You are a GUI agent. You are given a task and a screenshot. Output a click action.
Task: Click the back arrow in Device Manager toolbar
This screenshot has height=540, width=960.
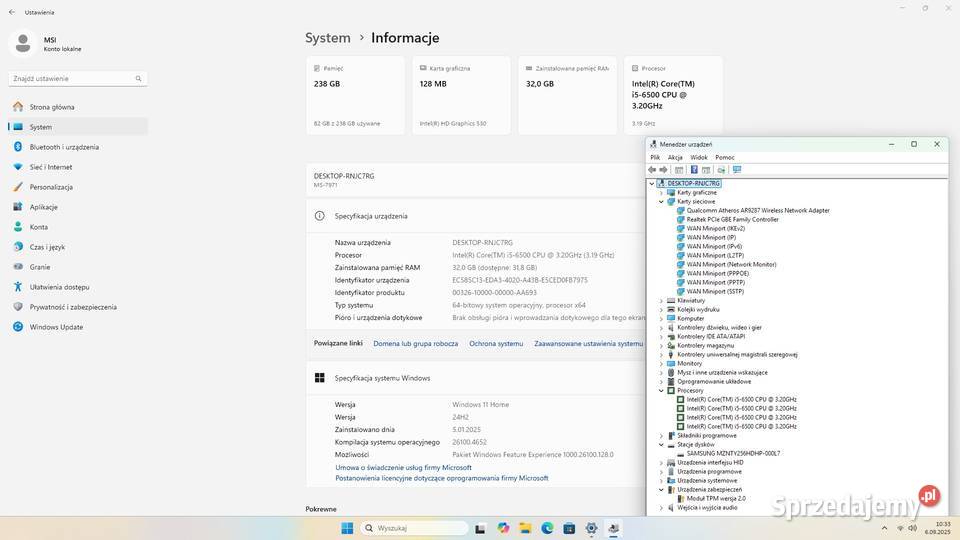(652, 170)
